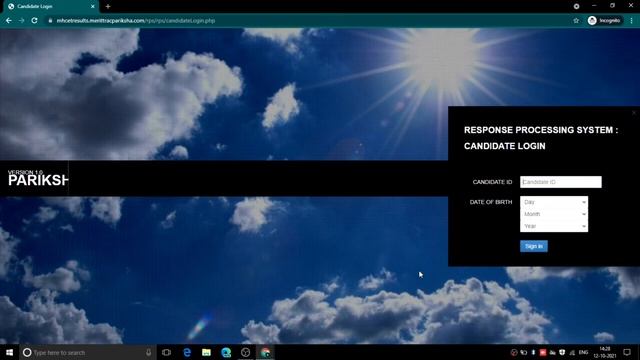640x360 pixels.
Task: Expand the Day dropdown
Action: 554,202
